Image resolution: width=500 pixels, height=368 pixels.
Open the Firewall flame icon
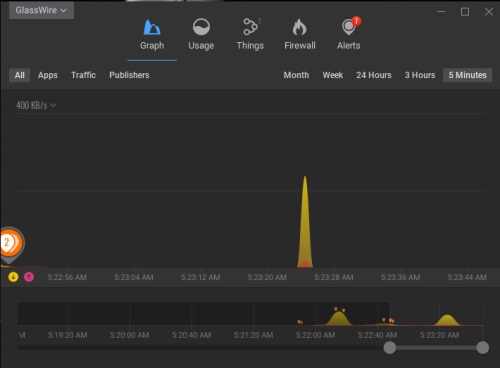pos(299,27)
